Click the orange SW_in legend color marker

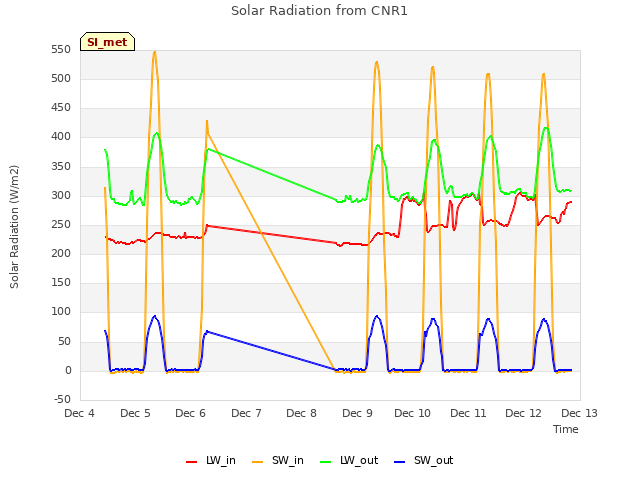(x=258, y=462)
